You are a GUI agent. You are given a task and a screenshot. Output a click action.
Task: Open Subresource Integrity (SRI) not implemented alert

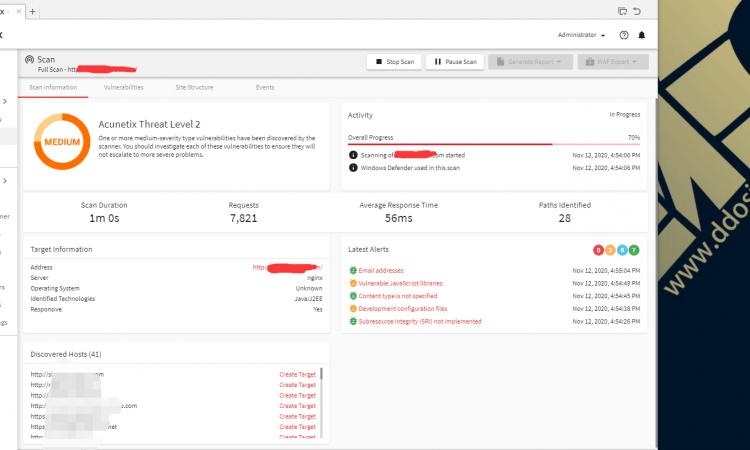(x=420, y=322)
